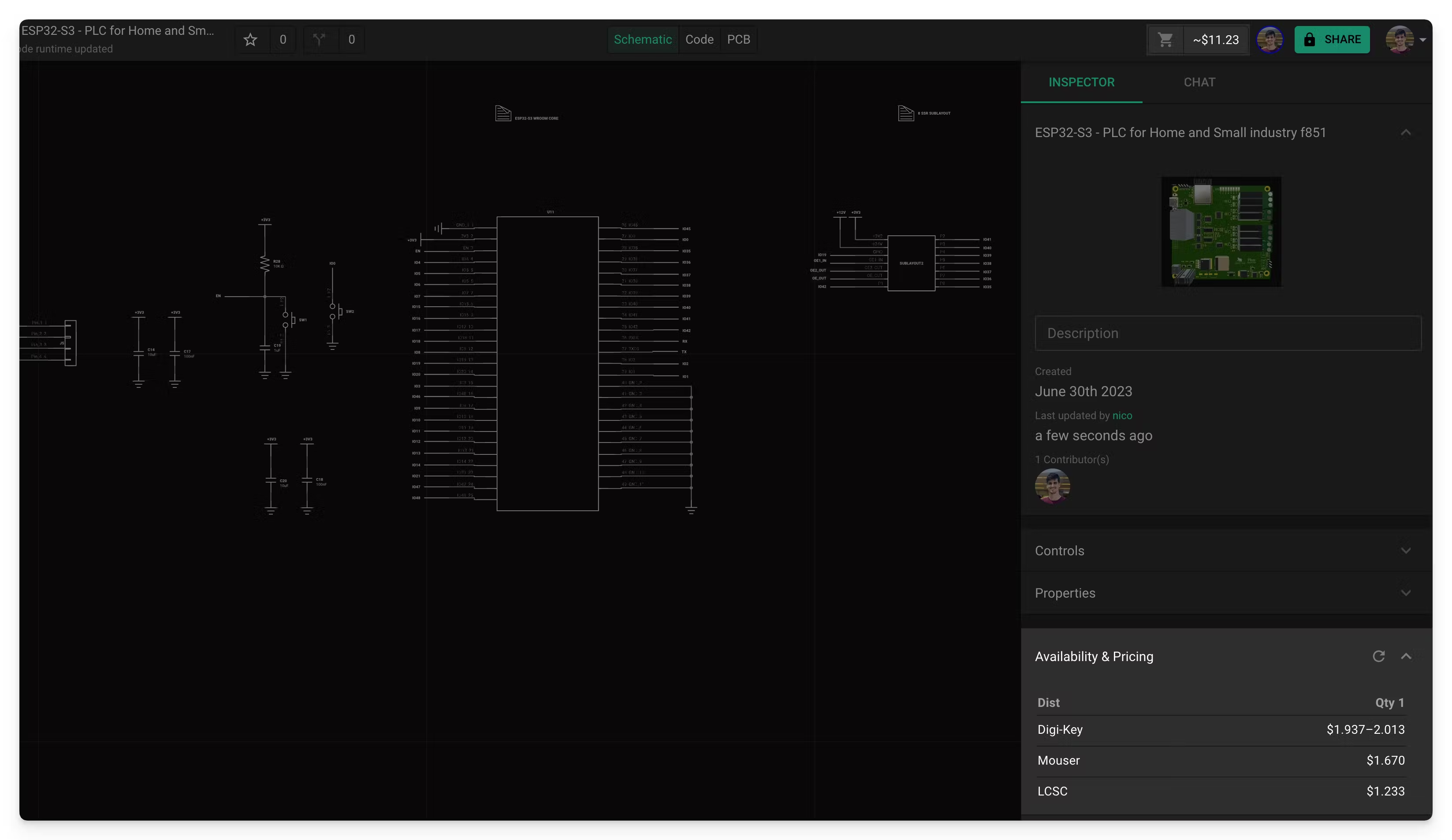Select the SW2 push button symbol
The image size is (1452, 840).
coord(336,312)
